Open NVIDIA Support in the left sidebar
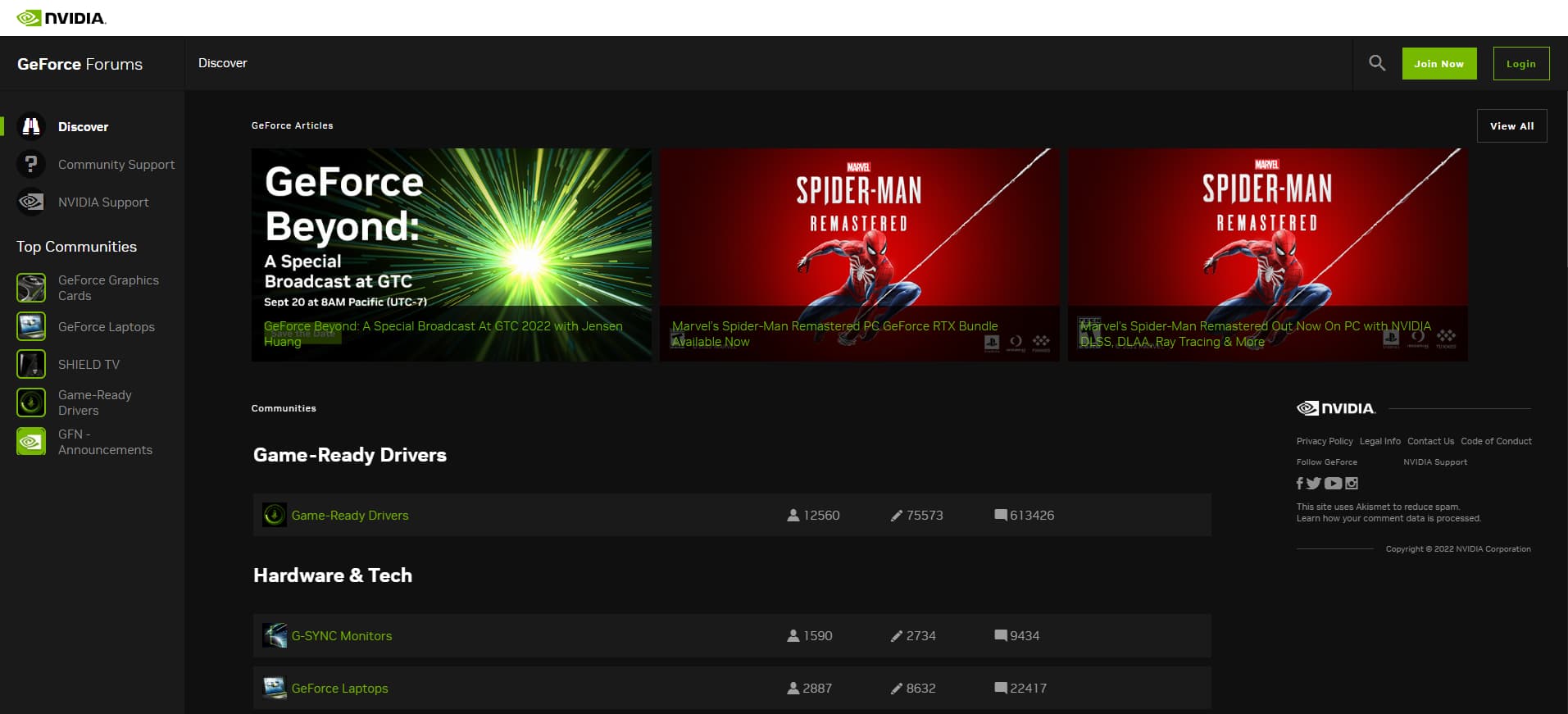The image size is (1568, 714). click(x=103, y=202)
